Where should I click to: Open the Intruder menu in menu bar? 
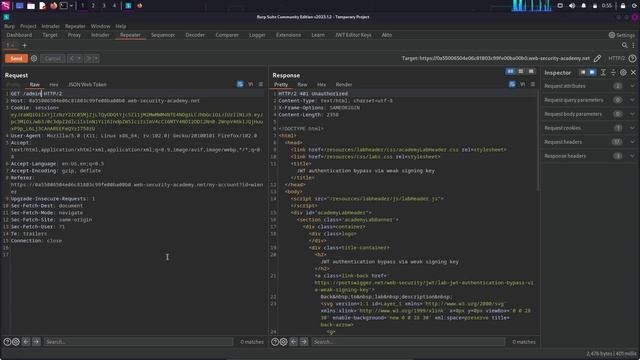(50, 26)
